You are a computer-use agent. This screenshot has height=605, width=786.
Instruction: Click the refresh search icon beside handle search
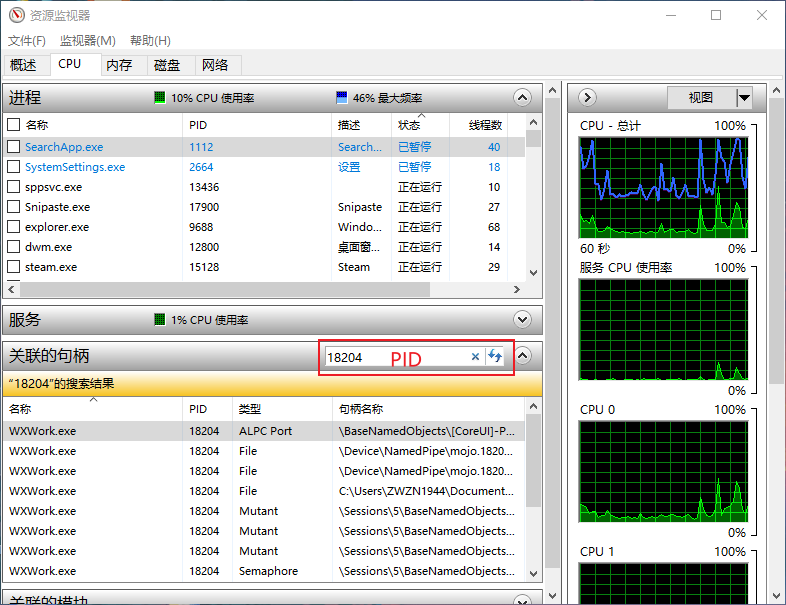(x=495, y=356)
